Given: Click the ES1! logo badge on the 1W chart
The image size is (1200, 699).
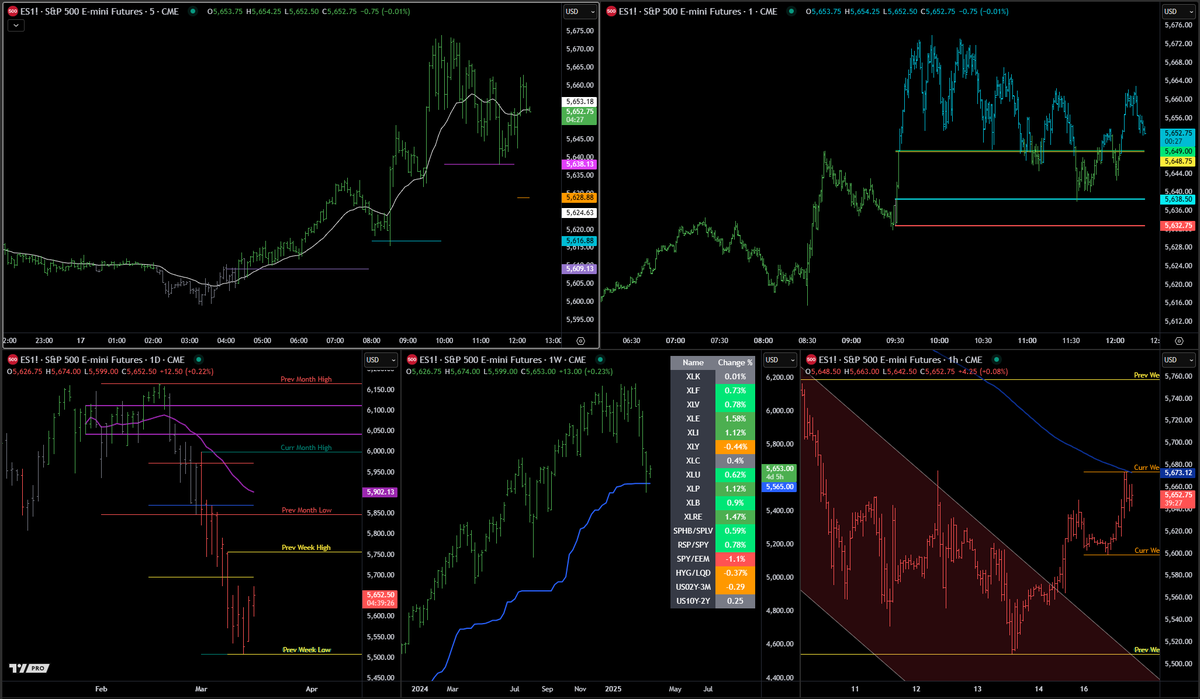Looking at the screenshot, I should pos(411,359).
